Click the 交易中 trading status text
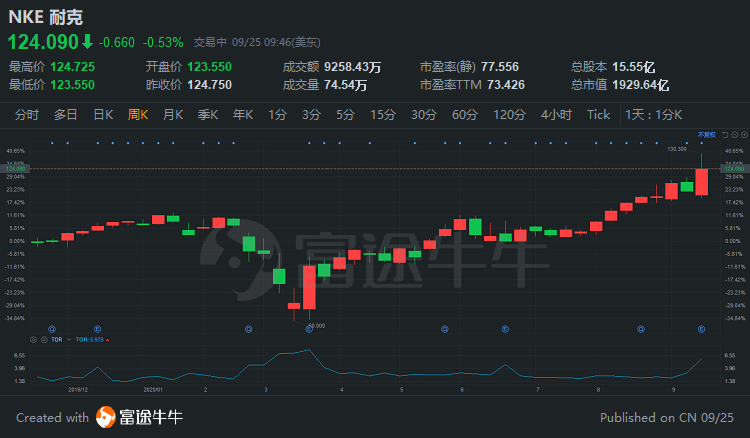This screenshot has height=438, width=750. tap(210, 43)
